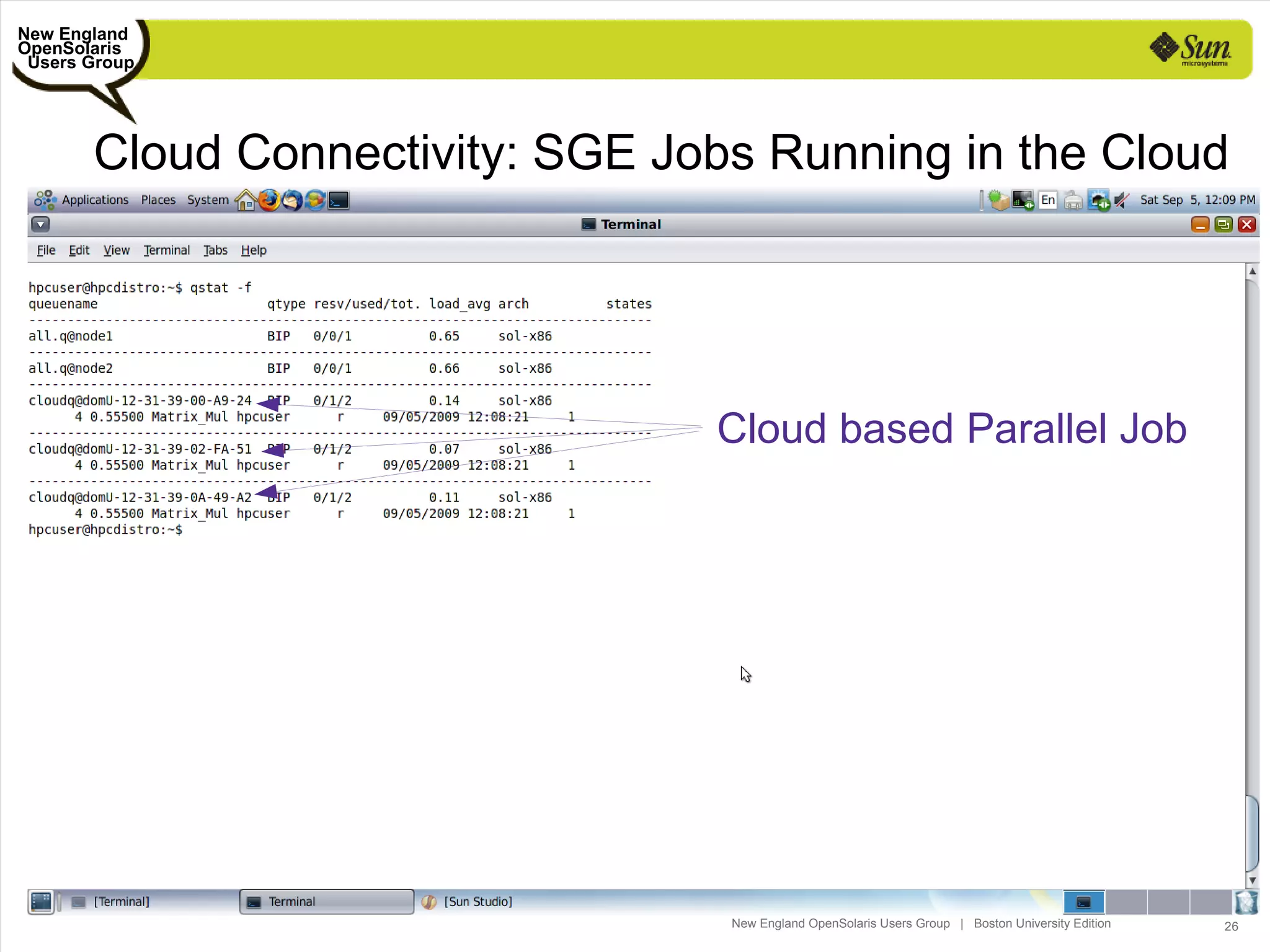Open the View menu in Terminal
Image resolution: width=1270 pixels, height=952 pixels.
click(x=116, y=250)
